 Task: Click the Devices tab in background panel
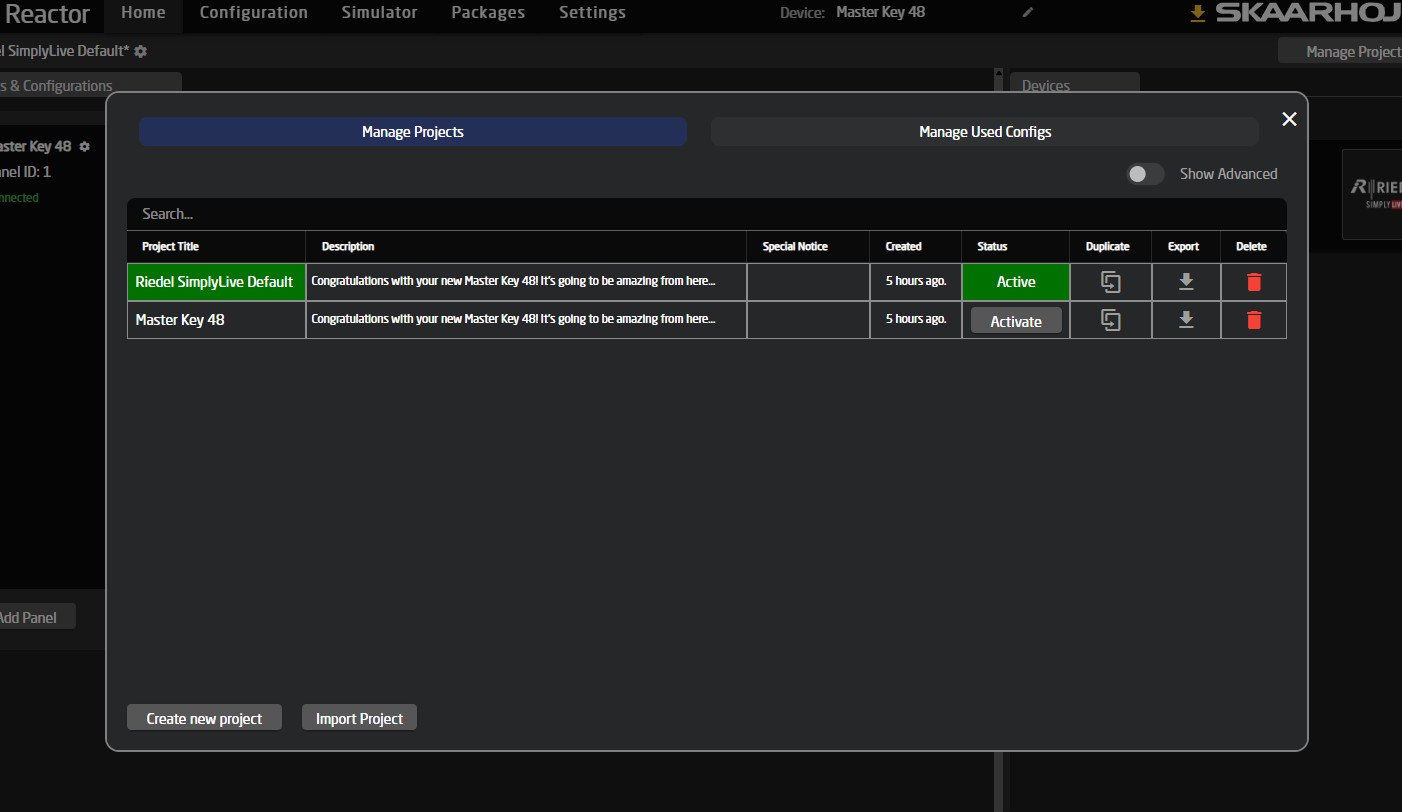pyautogui.click(x=1074, y=85)
